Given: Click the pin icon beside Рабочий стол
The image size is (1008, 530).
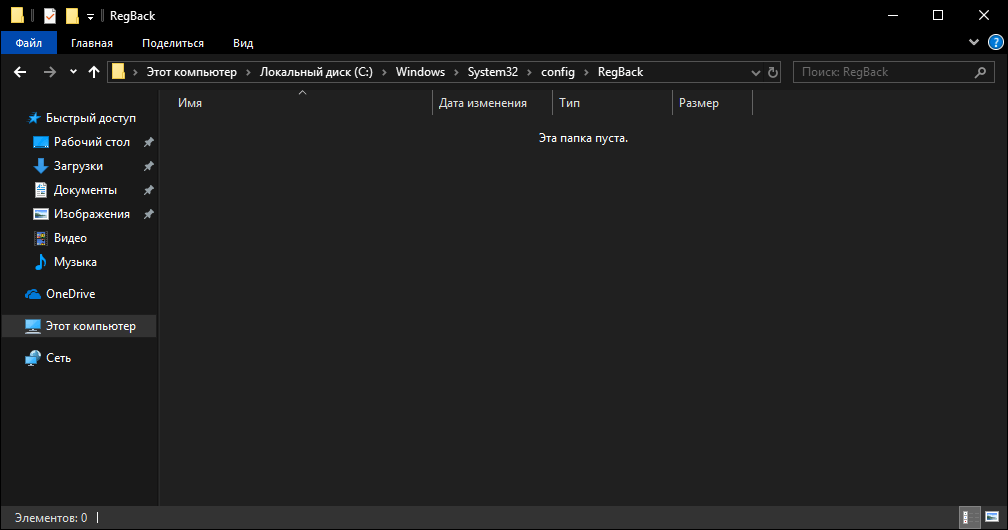Looking at the screenshot, I should 148,142.
